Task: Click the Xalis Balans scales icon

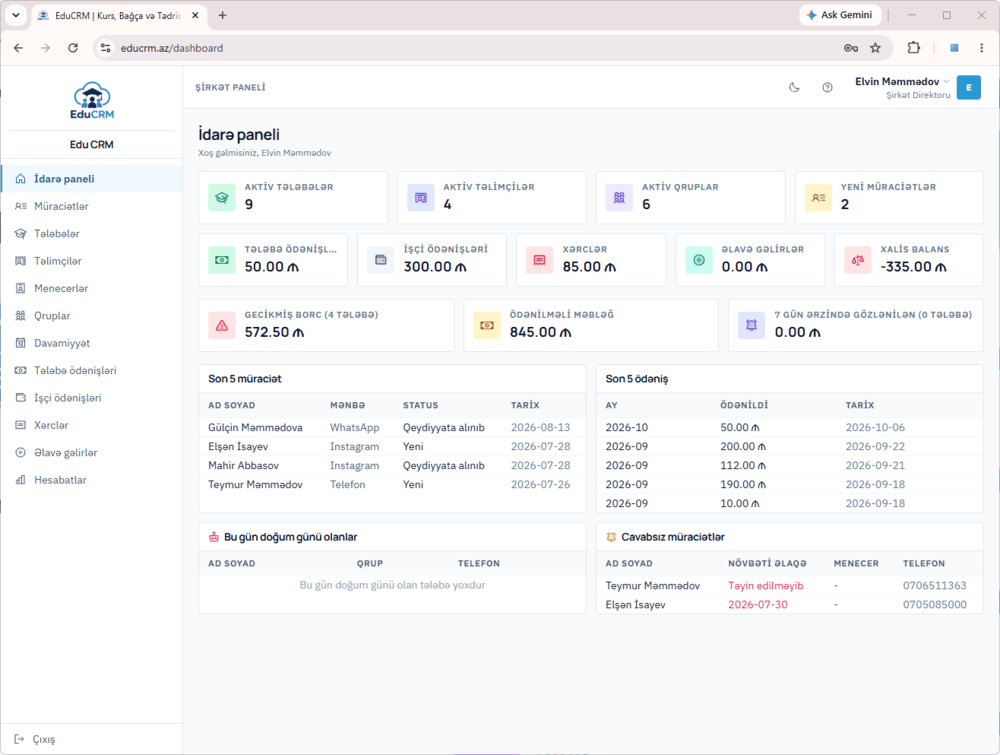Action: [858, 260]
